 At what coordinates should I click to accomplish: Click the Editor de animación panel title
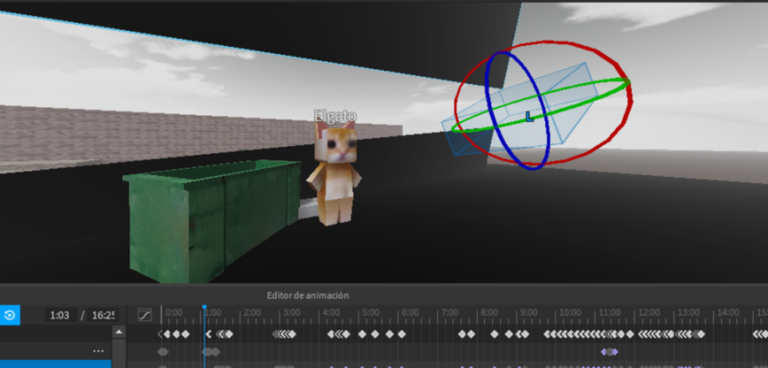pyautogui.click(x=308, y=295)
